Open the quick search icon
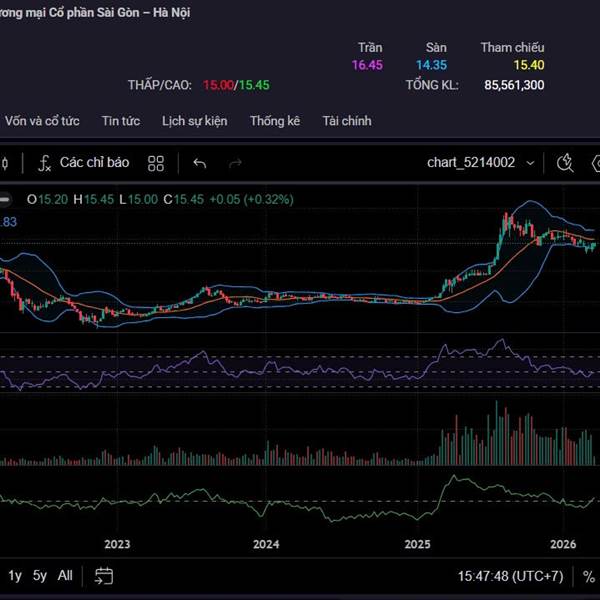The width and height of the screenshot is (600, 600). click(x=565, y=162)
